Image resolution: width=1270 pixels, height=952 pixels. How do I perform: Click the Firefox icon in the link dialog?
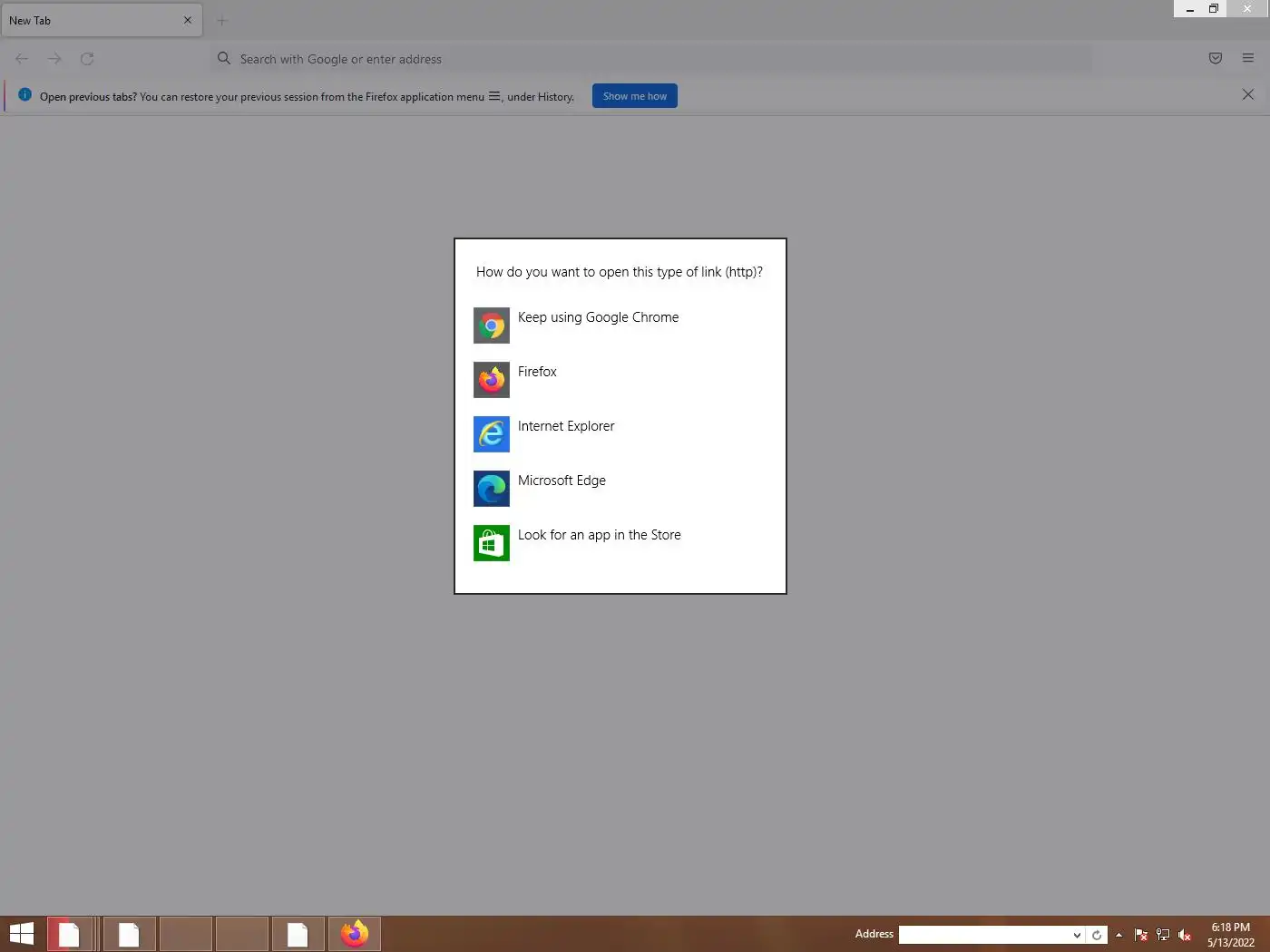click(x=492, y=380)
